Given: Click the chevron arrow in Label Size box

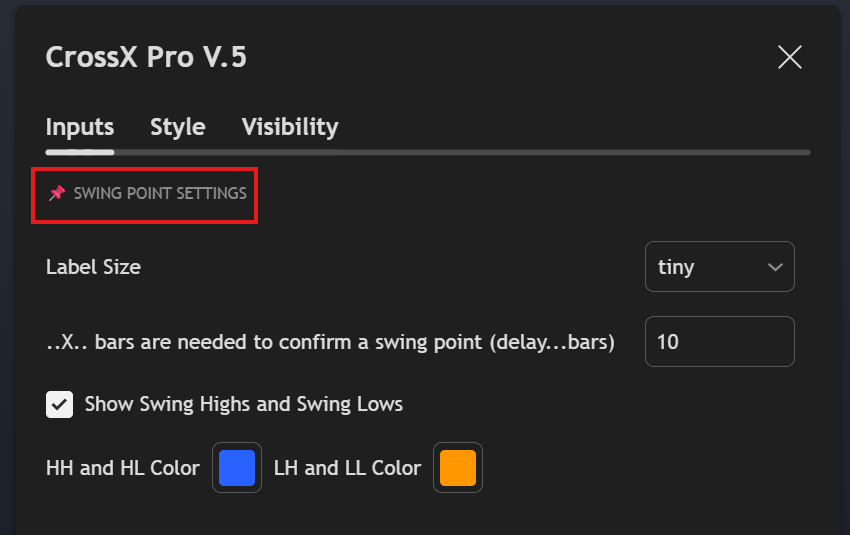Looking at the screenshot, I should click(774, 267).
